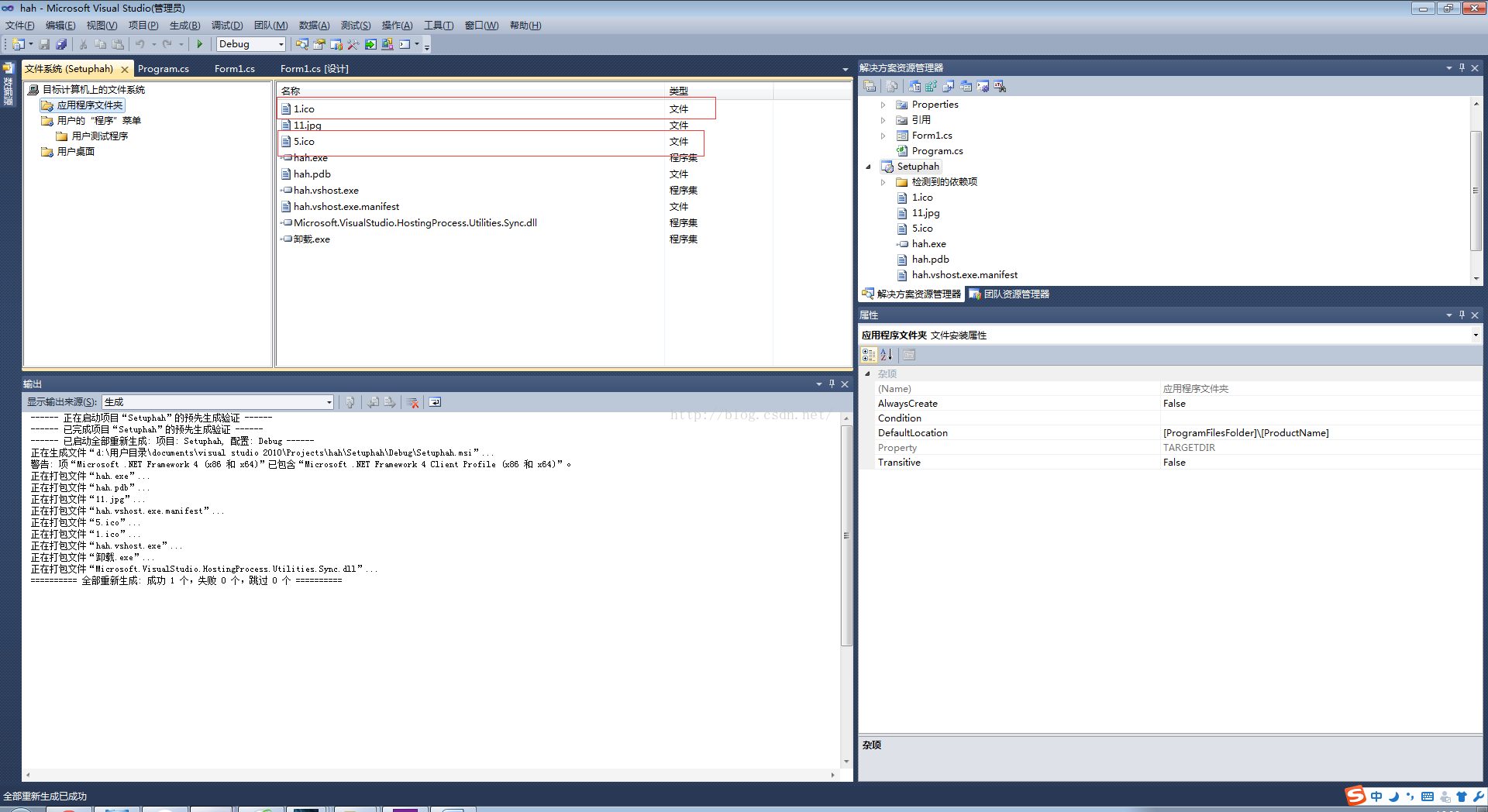Click the 类型 column header
The height and width of the screenshot is (812, 1488).
click(718, 91)
